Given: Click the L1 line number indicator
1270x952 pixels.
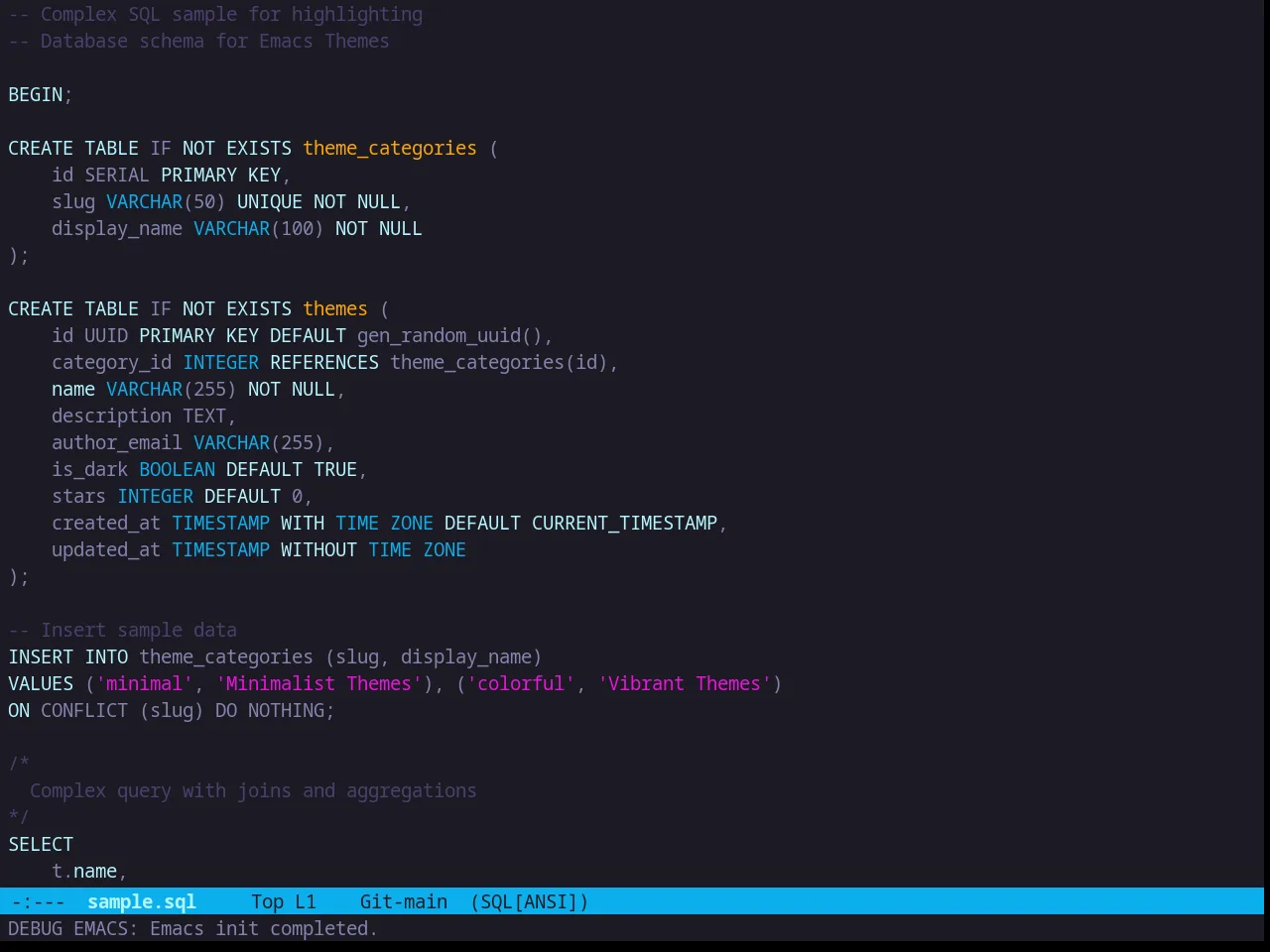Looking at the screenshot, I should 306,901.
